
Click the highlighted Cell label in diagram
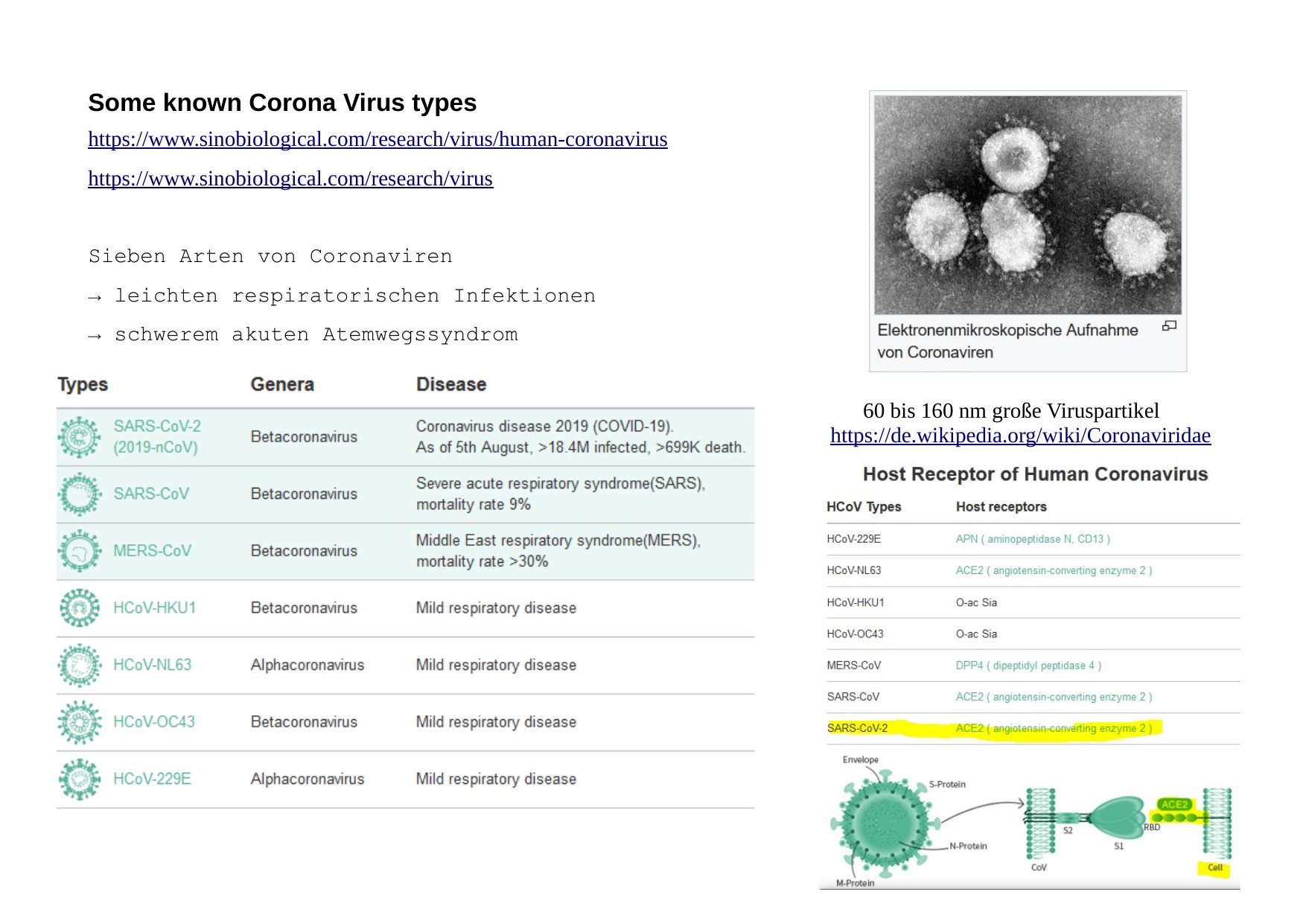pos(1214,867)
